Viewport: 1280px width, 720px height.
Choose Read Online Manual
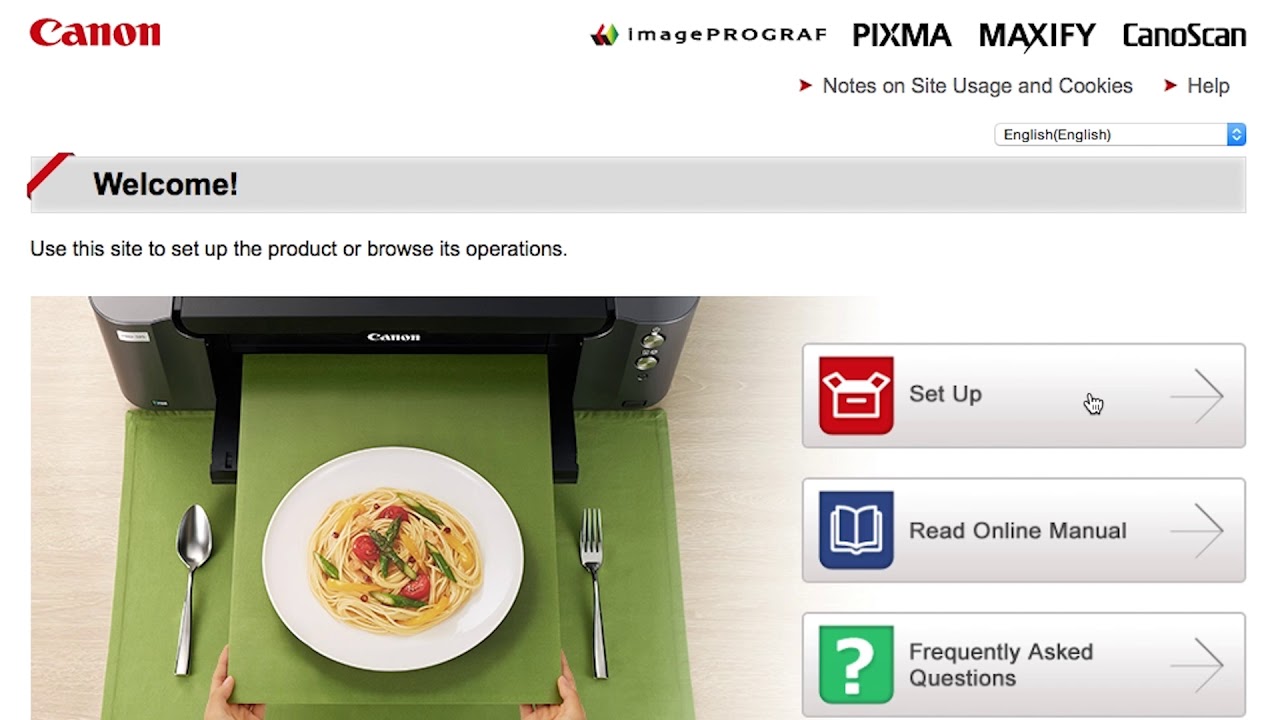pyautogui.click(x=1017, y=530)
